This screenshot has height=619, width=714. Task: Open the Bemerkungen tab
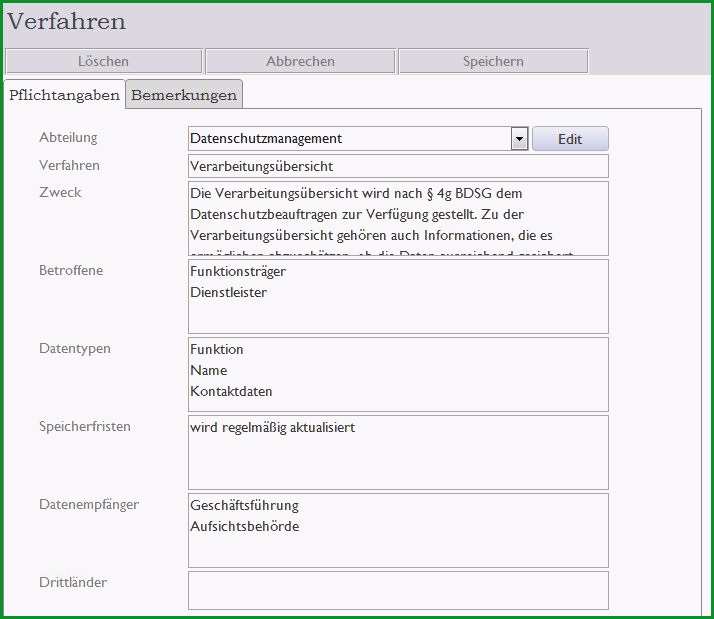pyautogui.click(x=184, y=95)
